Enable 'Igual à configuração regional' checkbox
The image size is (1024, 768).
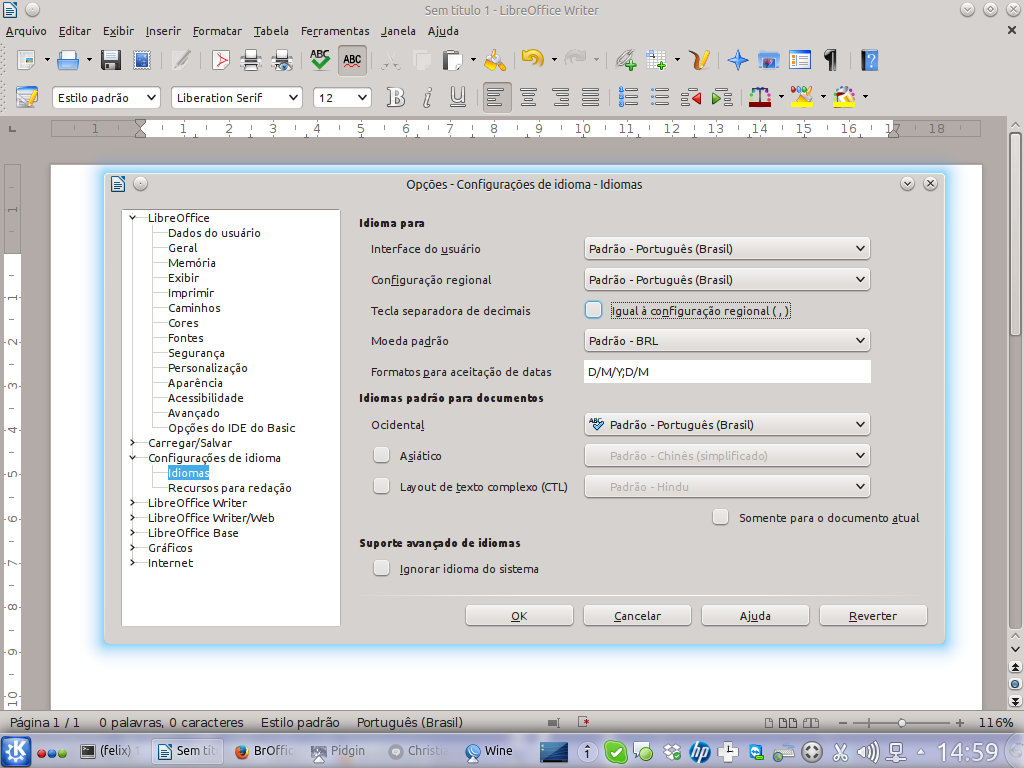(x=594, y=310)
